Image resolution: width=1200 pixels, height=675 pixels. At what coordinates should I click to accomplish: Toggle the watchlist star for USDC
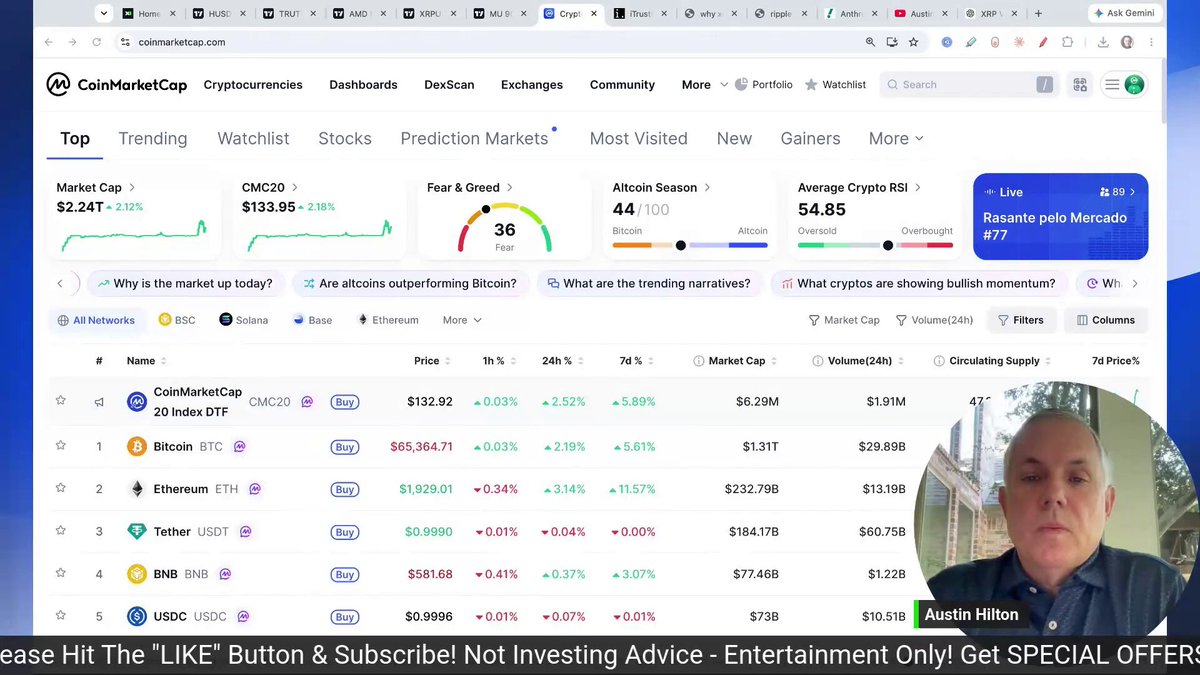(61, 616)
